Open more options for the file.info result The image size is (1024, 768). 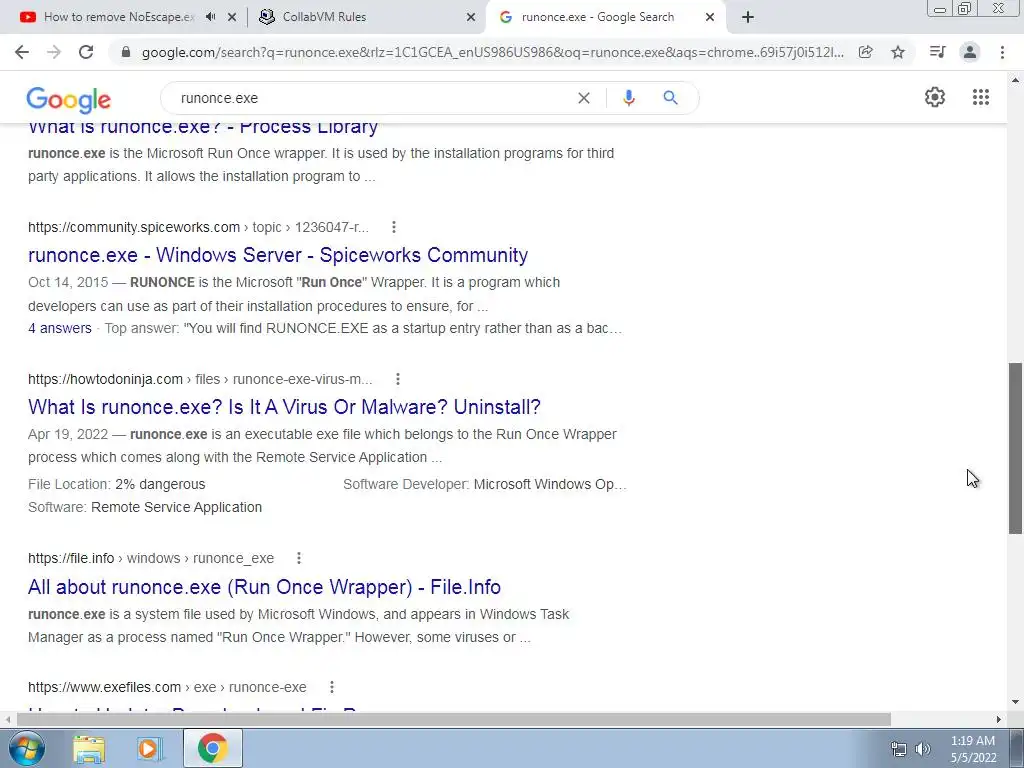pyautogui.click(x=298, y=558)
